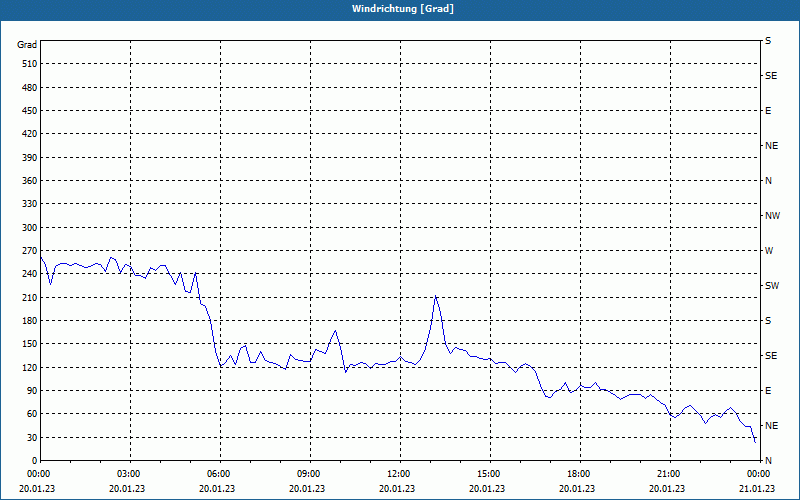Click the 'SE' compass label level with 120
This screenshot has height=500, width=800.
[771, 356]
